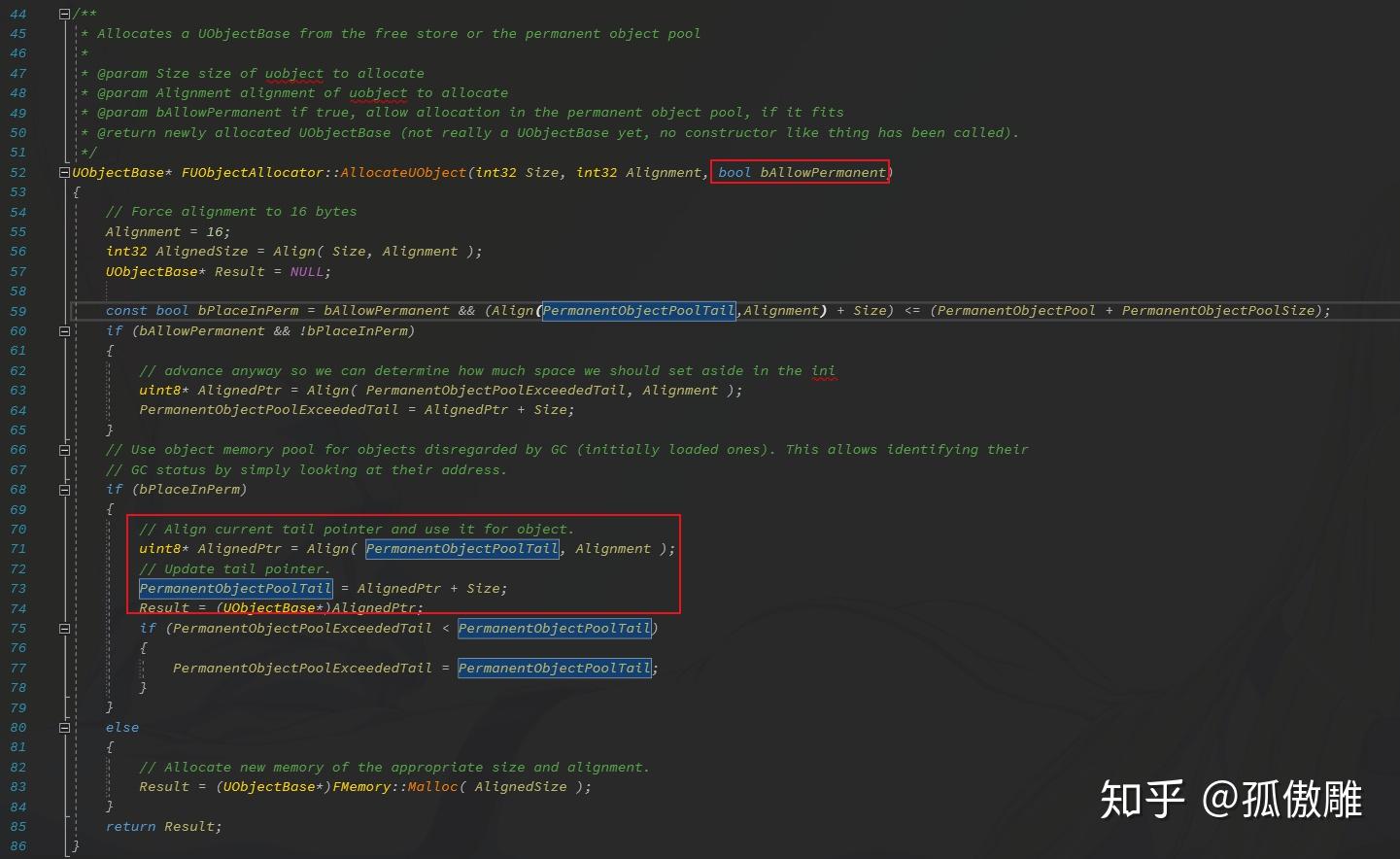This screenshot has height=859, width=1400.
Task: Select the highlighted PermanentObjectPoolTail on line 71
Action: coord(461,548)
